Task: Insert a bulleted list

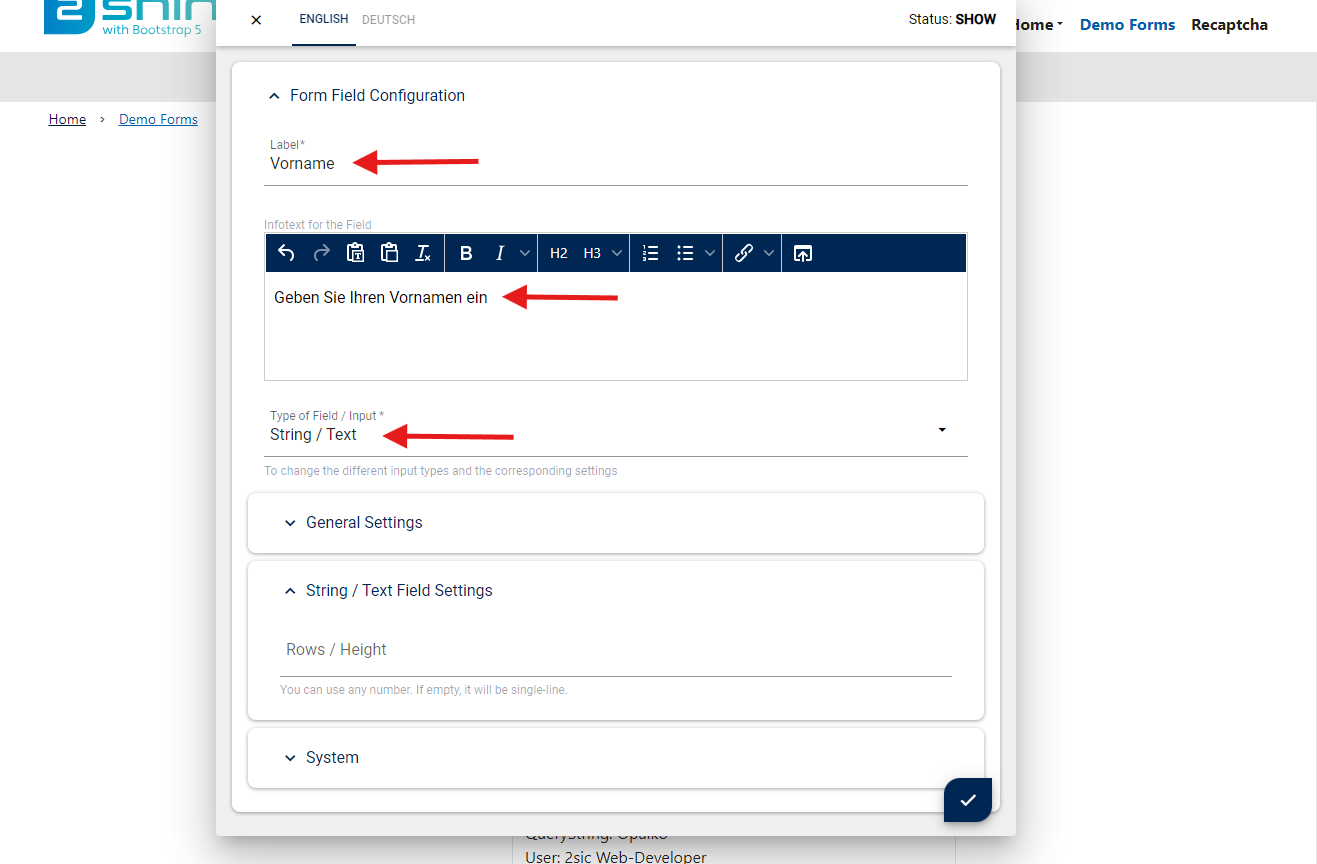Action: 685,253
